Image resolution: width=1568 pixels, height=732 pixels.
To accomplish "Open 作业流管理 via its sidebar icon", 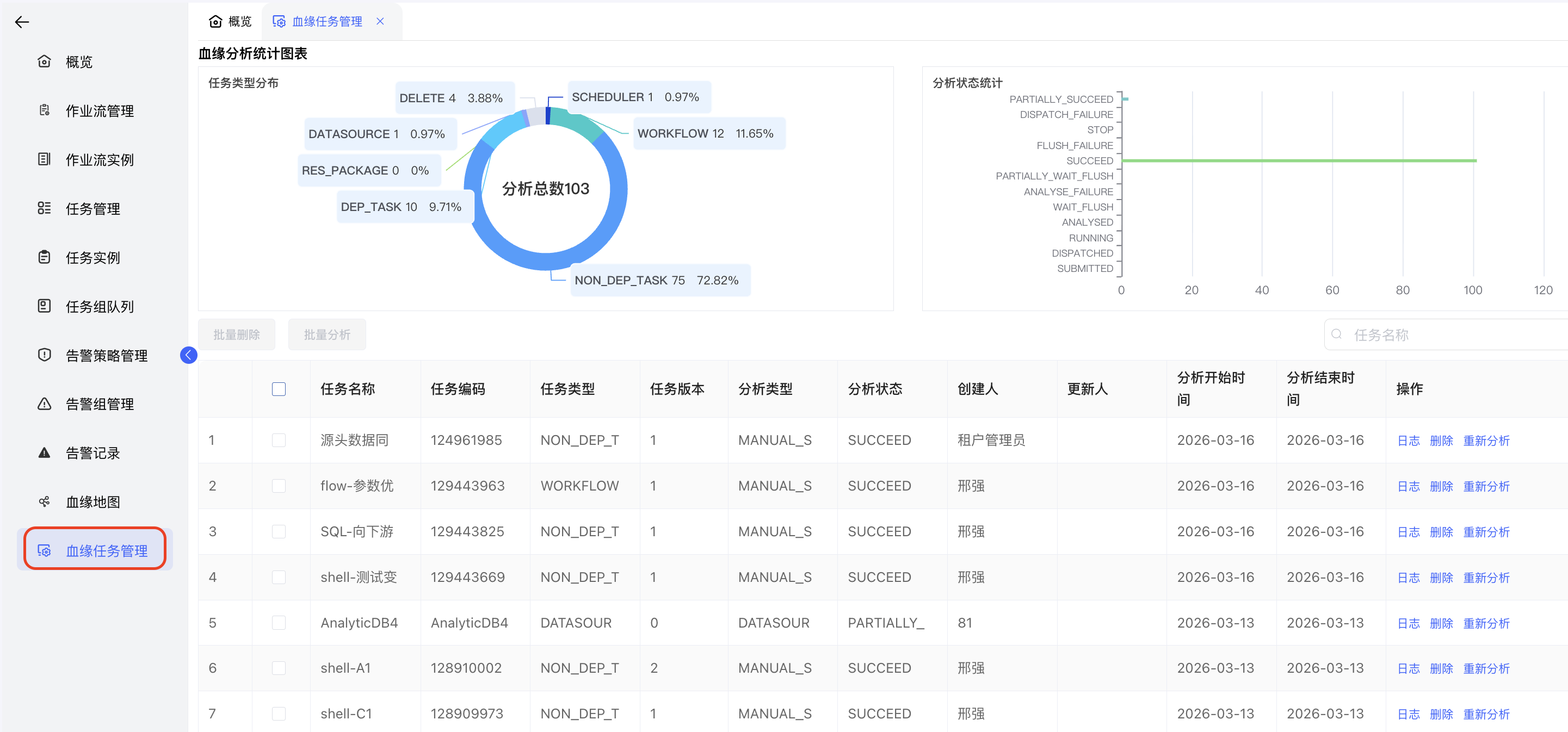I will pos(44,110).
